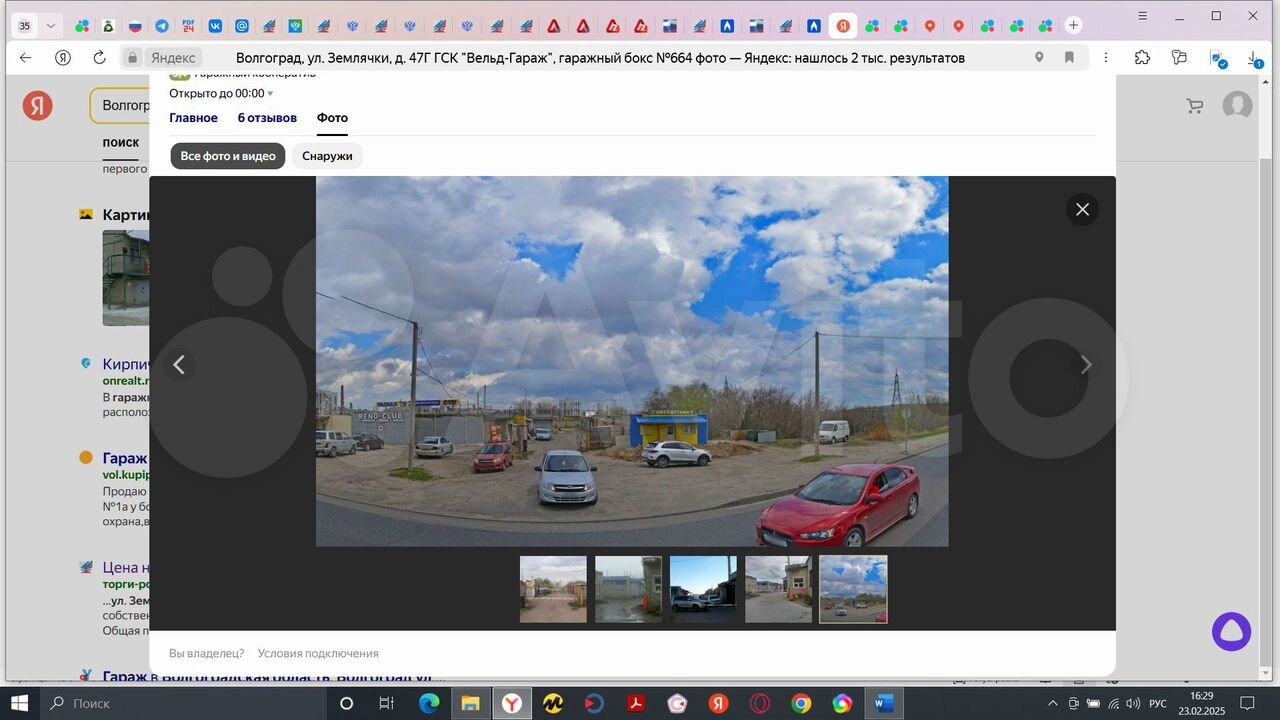Open the user profile avatar
Screen dimensions: 1280x720
[x=1237, y=105]
